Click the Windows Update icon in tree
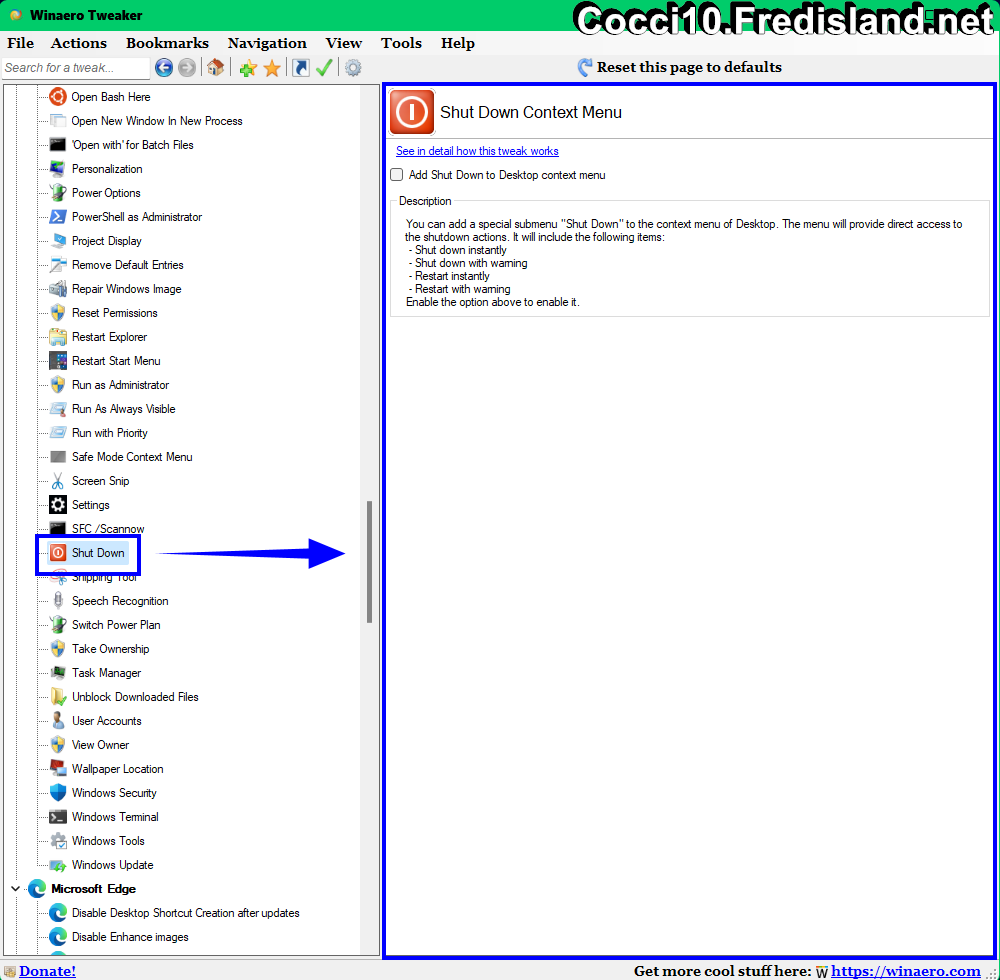Image resolution: width=1000 pixels, height=980 pixels. 57,865
